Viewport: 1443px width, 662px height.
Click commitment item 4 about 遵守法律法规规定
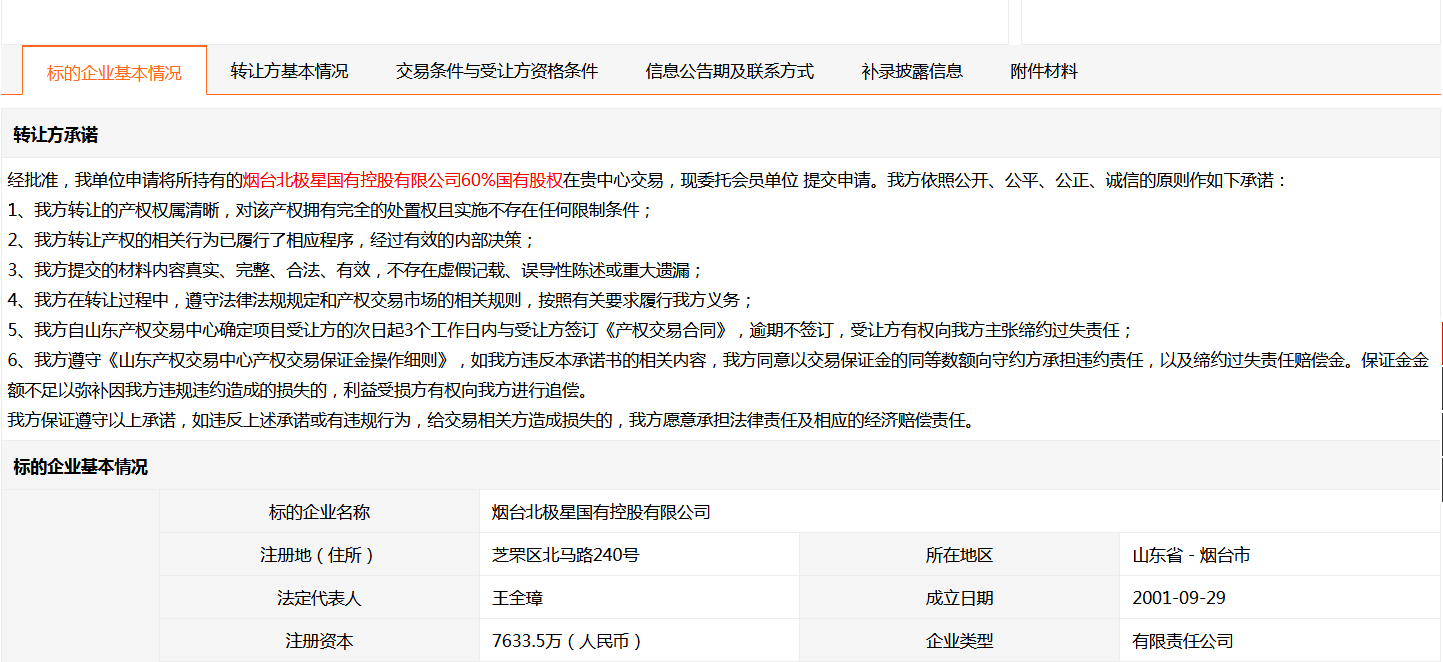coord(380,300)
